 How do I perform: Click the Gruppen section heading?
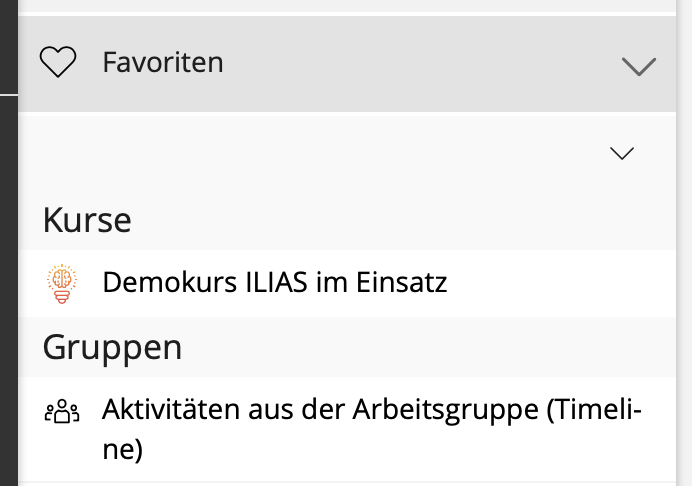click(x=112, y=347)
